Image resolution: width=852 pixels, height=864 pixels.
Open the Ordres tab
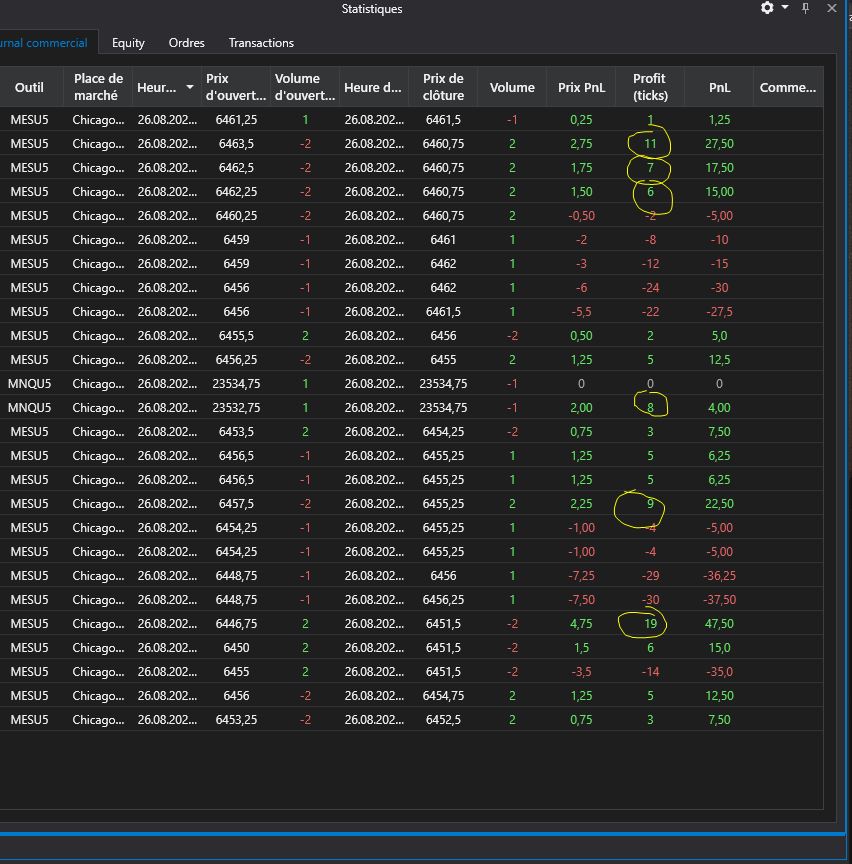pyautogui.click(x=186, y=43)
